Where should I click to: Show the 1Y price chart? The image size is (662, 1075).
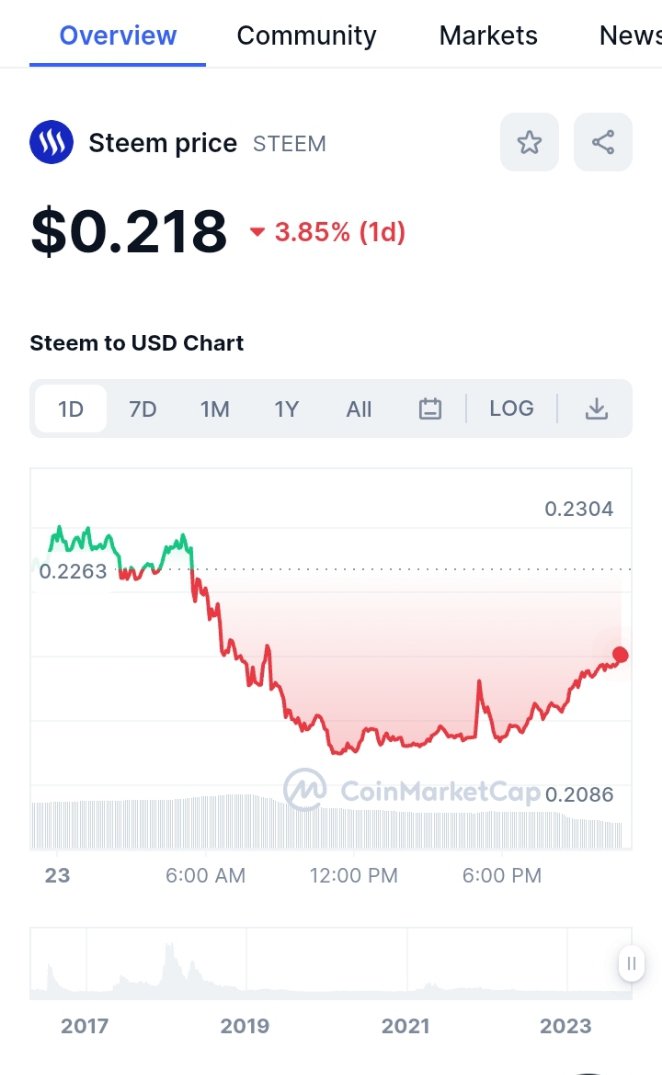tap(286, 409)
